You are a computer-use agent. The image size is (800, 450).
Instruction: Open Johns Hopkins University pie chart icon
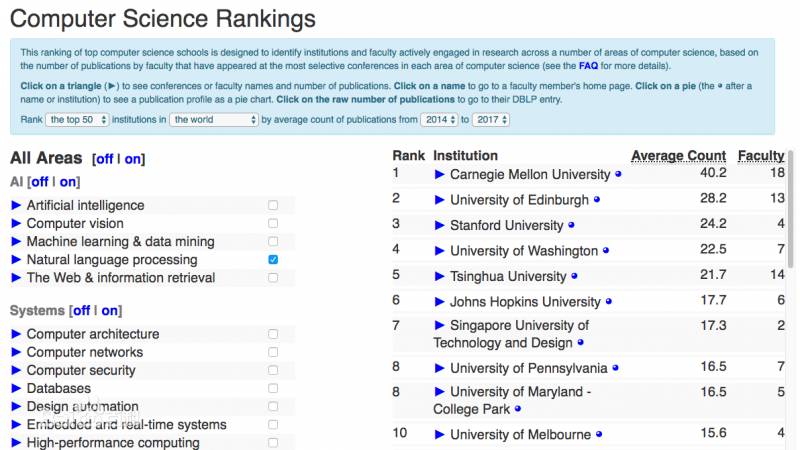click(609, 302)
